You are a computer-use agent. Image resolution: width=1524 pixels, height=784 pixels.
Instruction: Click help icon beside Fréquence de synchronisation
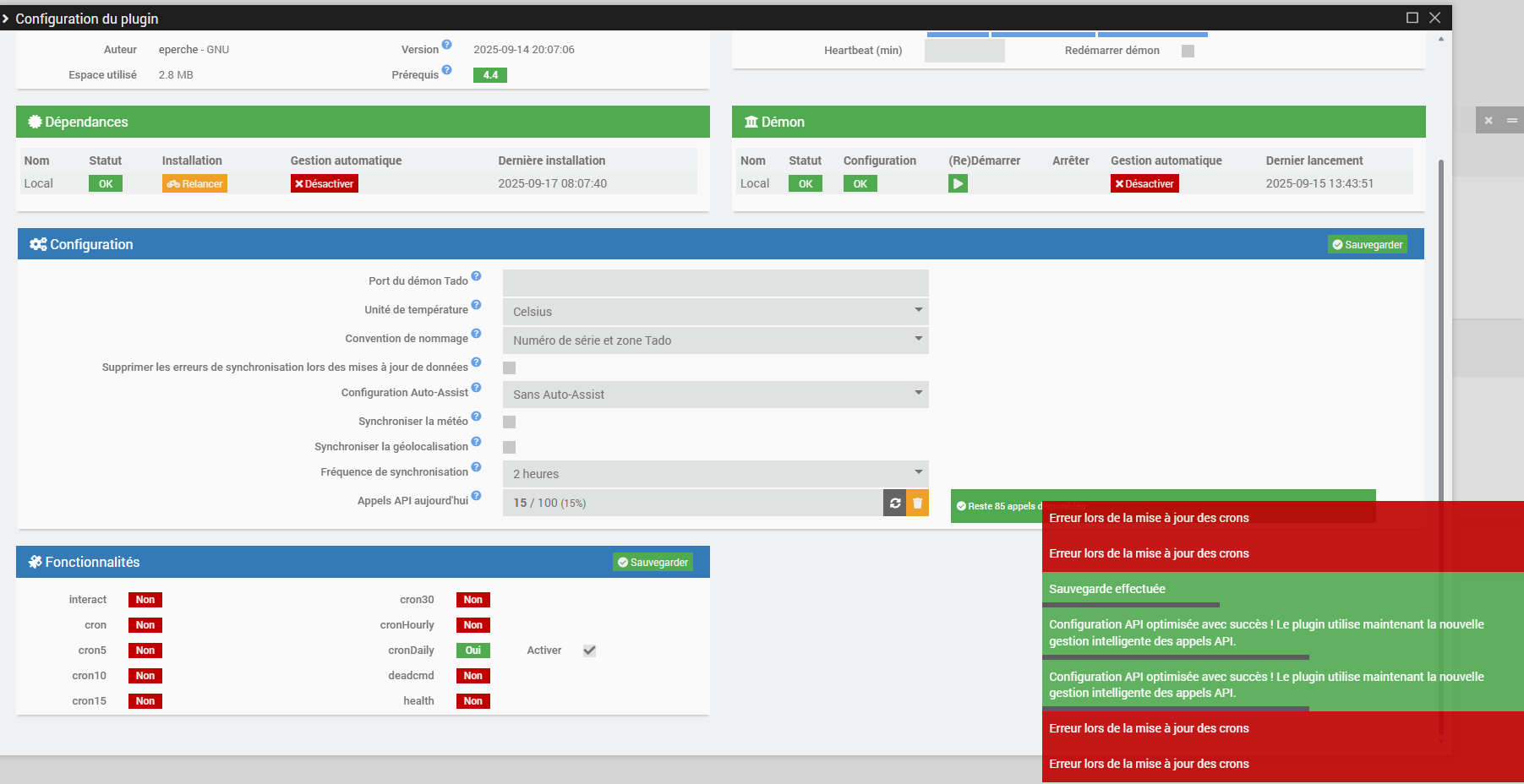(x=476, y=467)
